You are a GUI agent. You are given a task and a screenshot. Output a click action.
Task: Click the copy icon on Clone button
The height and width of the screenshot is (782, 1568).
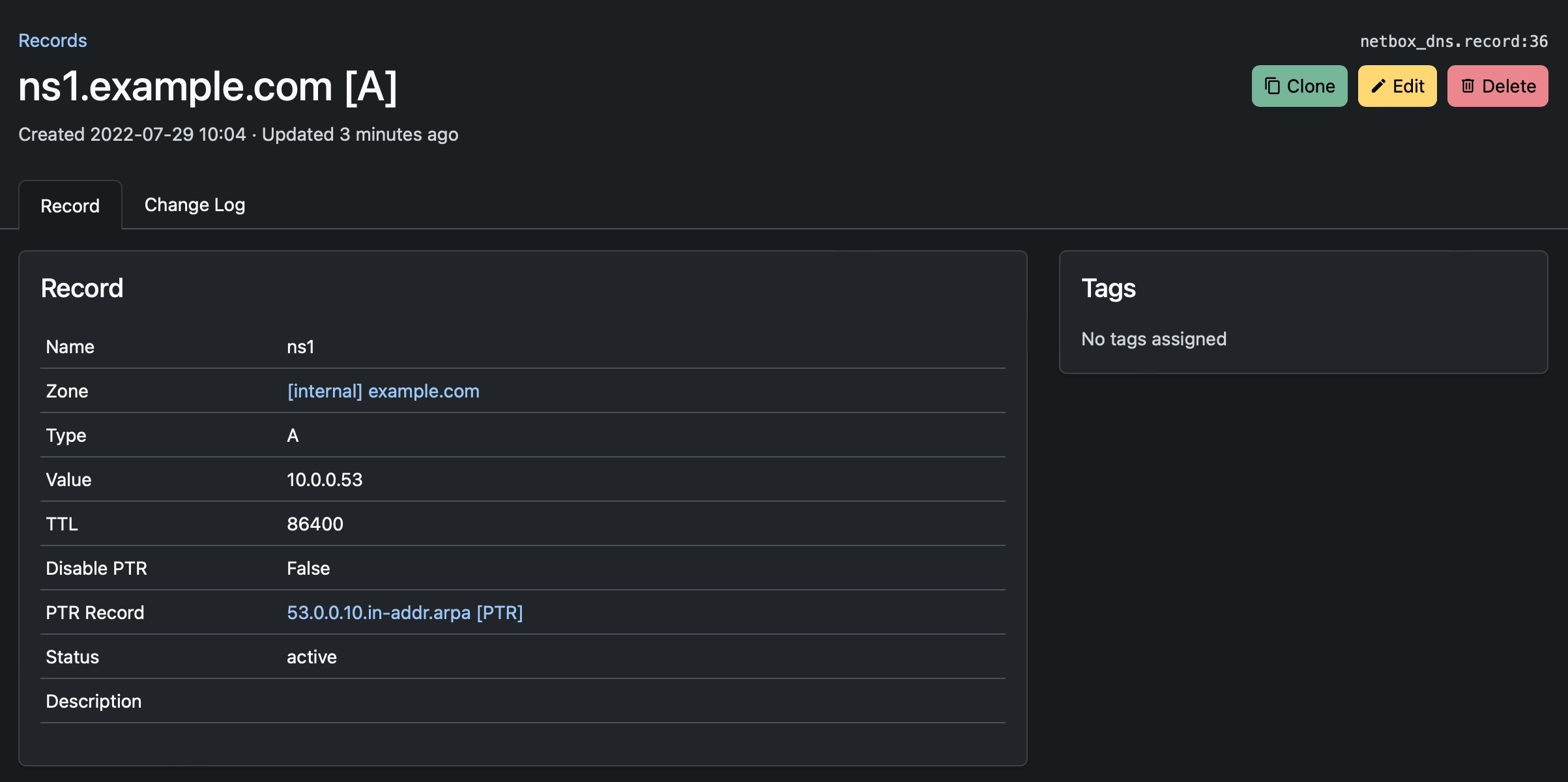(x=1272, y=86)
